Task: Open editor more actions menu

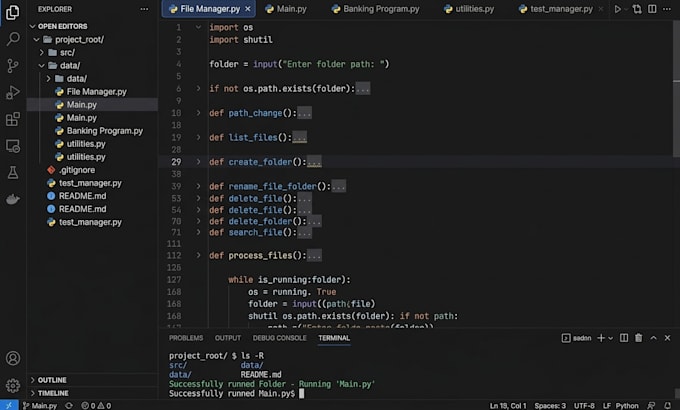Action: [x=667, y=9]
